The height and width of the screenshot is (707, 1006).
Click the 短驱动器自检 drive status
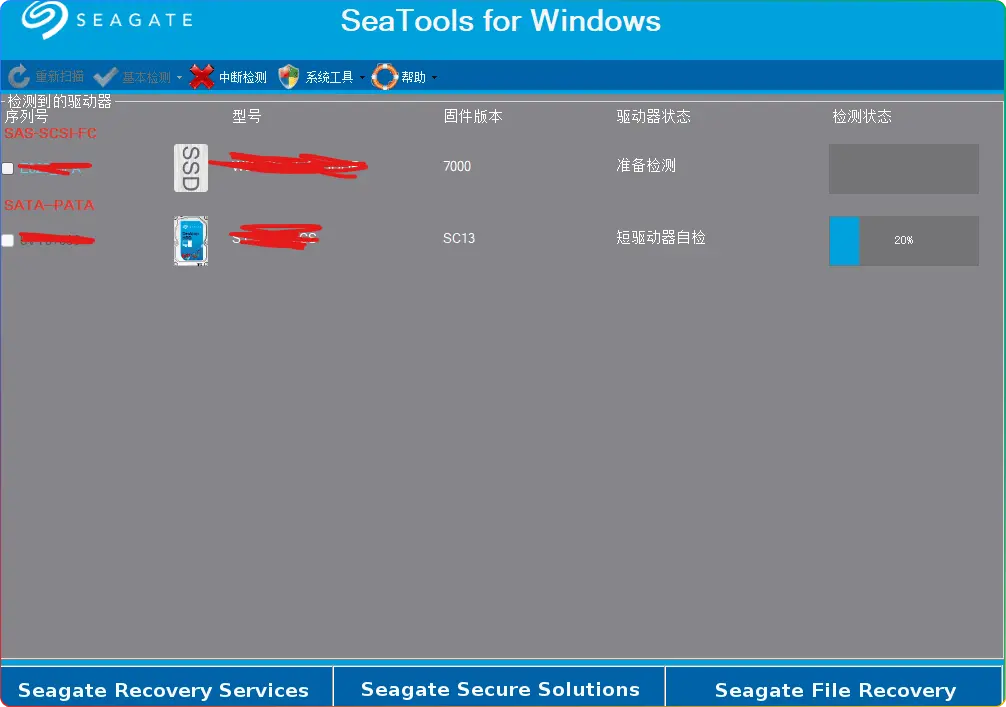661,237
